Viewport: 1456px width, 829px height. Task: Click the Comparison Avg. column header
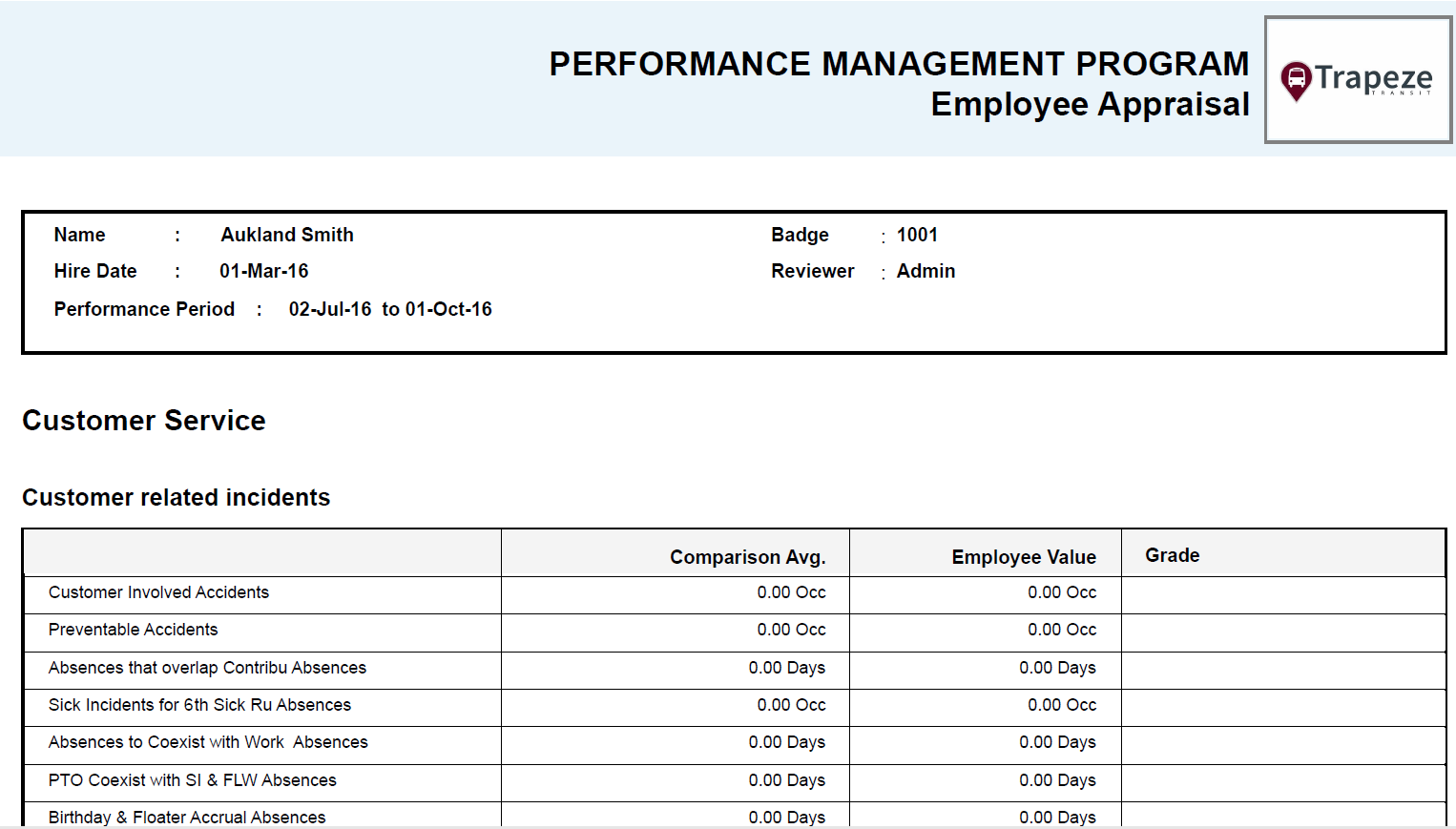click(x=748, y=556)
